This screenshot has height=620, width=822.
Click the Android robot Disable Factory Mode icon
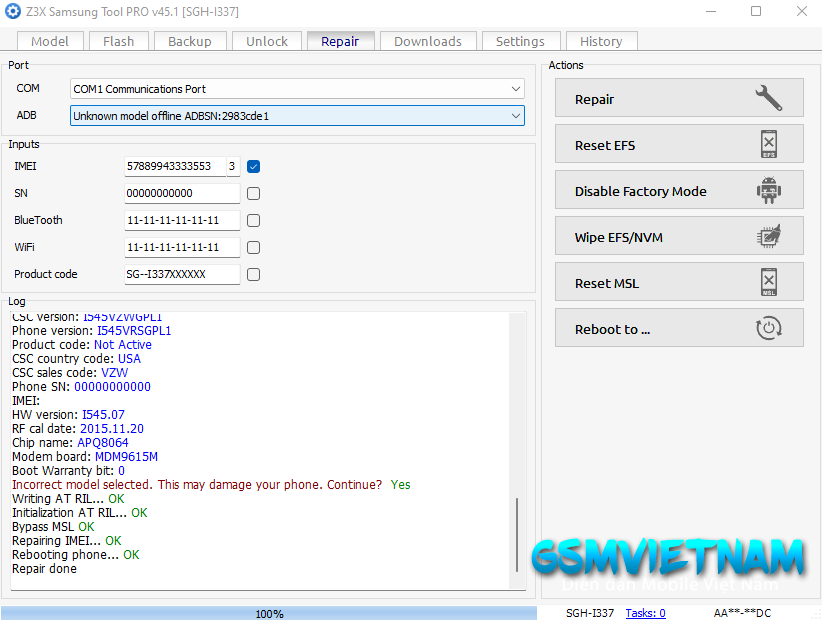pyautogui.click(x=769, y=190)
